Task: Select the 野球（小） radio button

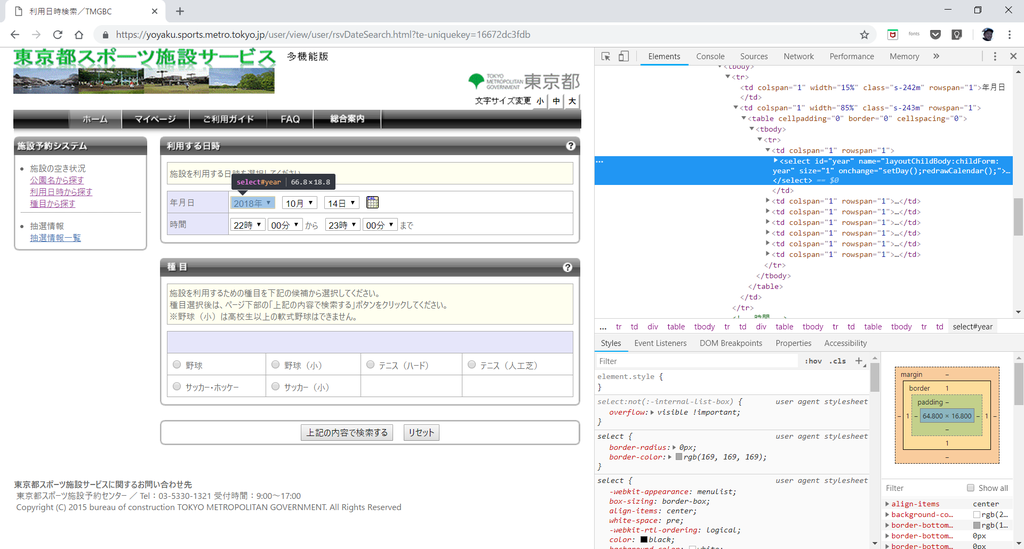Action: point(276,365)
